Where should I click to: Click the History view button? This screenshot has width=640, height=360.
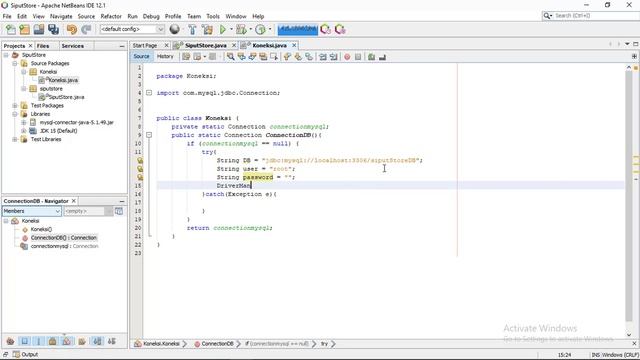click(165, 56)
